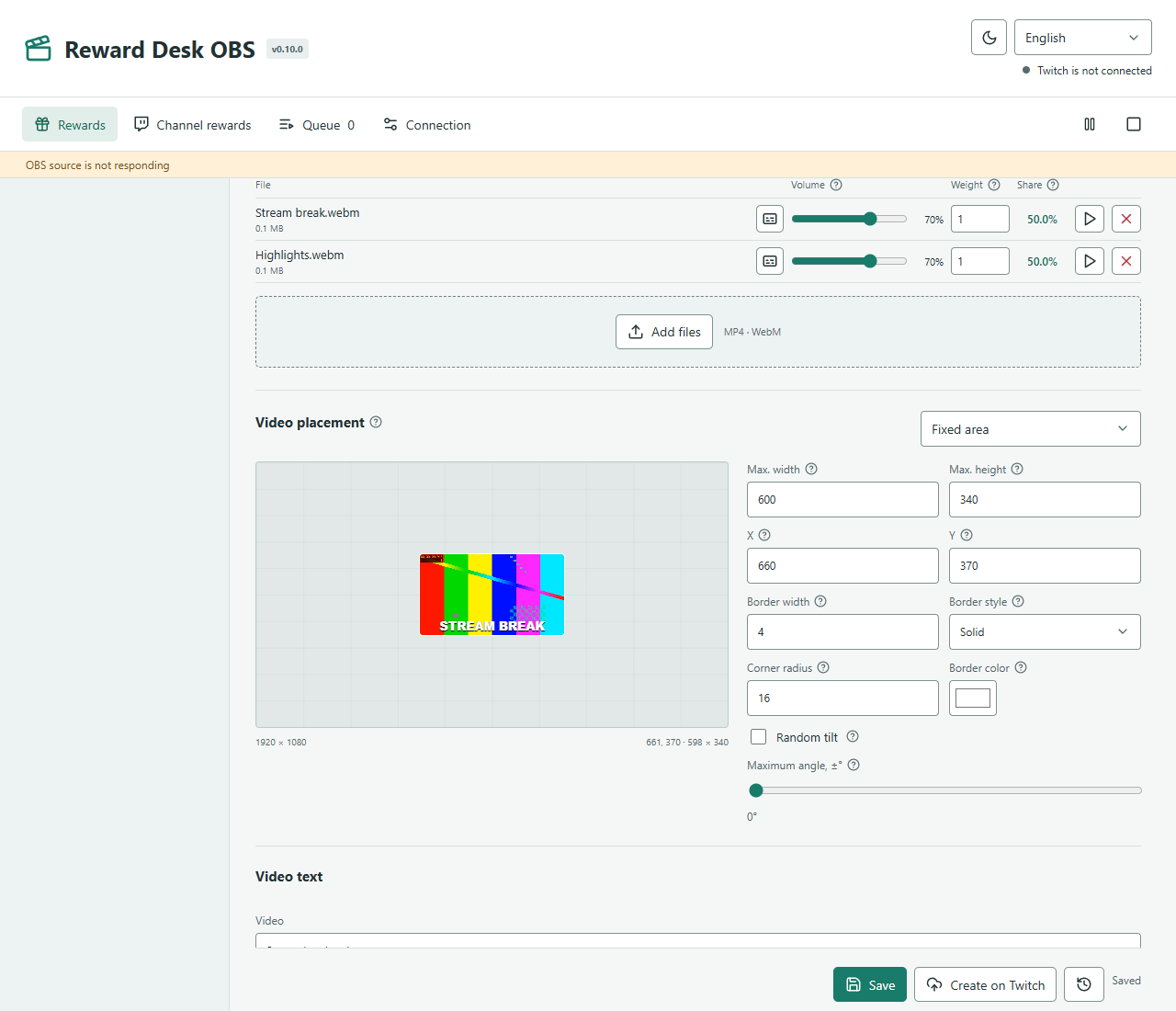Edit the X position field

pos(842,566)
